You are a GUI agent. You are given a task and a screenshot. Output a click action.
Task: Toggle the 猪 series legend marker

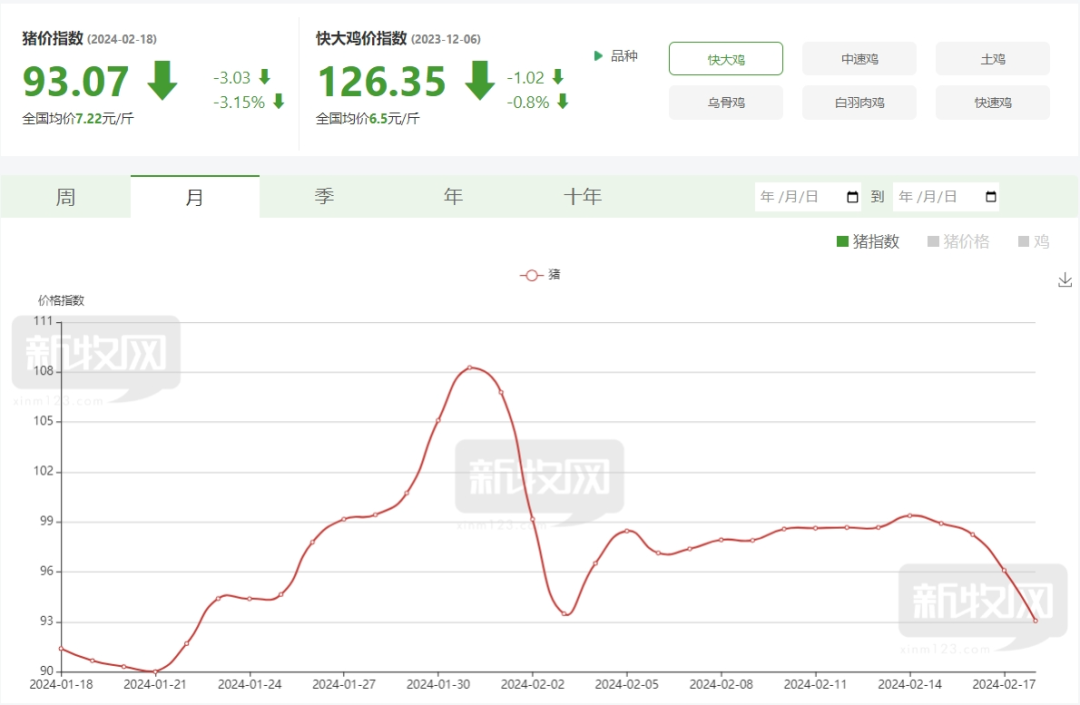click(531, 274)
